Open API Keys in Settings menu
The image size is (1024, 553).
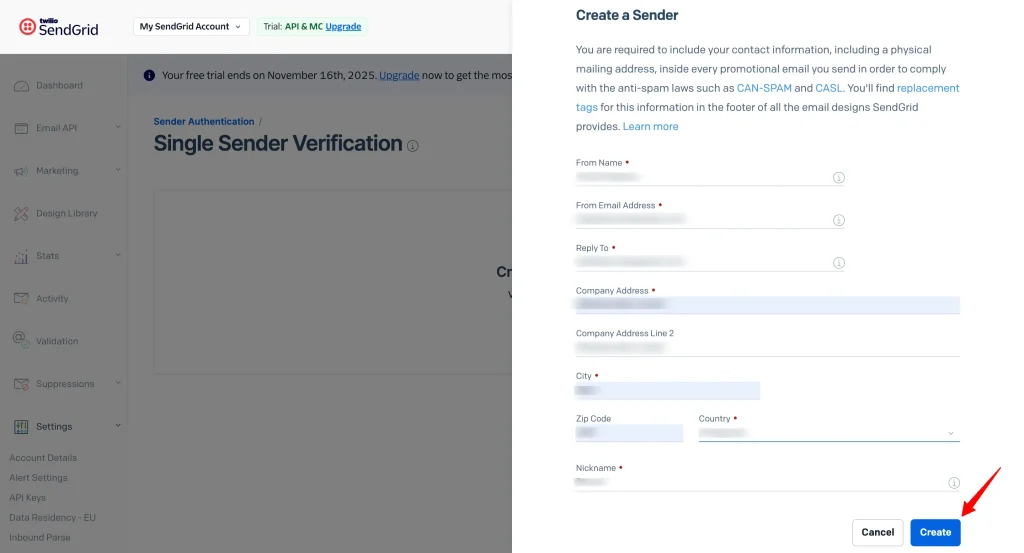point(28,498)
